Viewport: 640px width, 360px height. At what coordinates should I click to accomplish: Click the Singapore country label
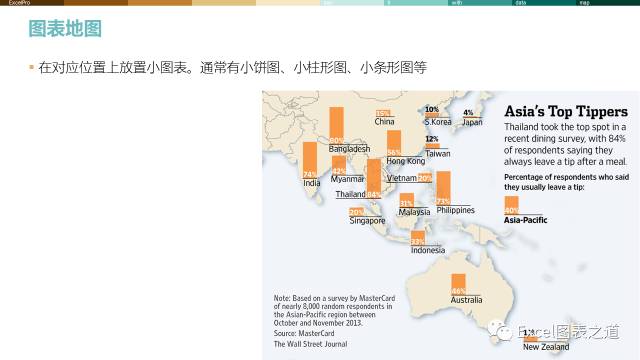coord(367,221)
